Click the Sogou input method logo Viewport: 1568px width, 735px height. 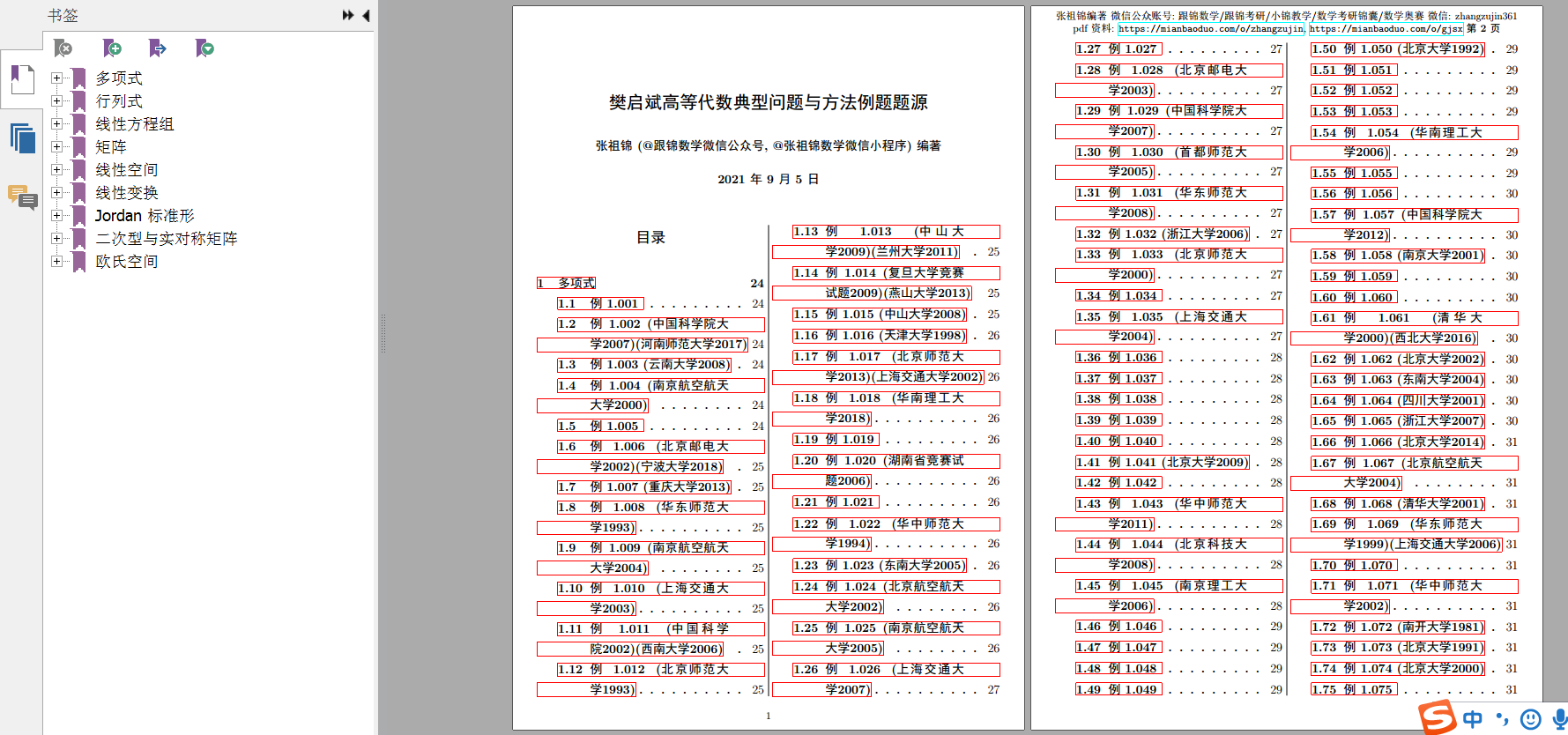tap(1437, 717)
